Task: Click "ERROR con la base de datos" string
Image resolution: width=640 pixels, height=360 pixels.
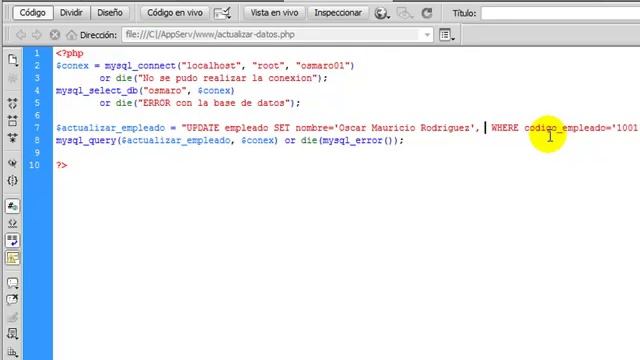Action: 213,103
